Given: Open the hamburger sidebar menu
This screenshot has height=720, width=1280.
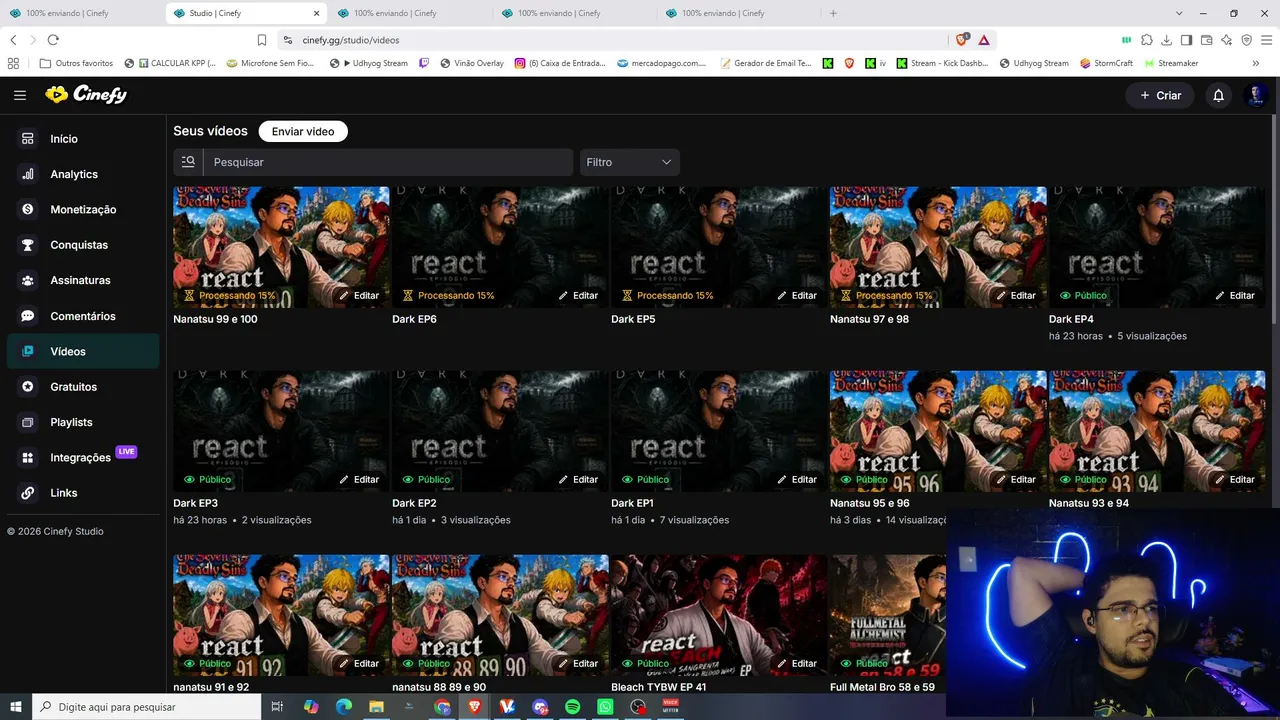Looking at the screenshot, I should pyautogui.click(x=20, y=95).
